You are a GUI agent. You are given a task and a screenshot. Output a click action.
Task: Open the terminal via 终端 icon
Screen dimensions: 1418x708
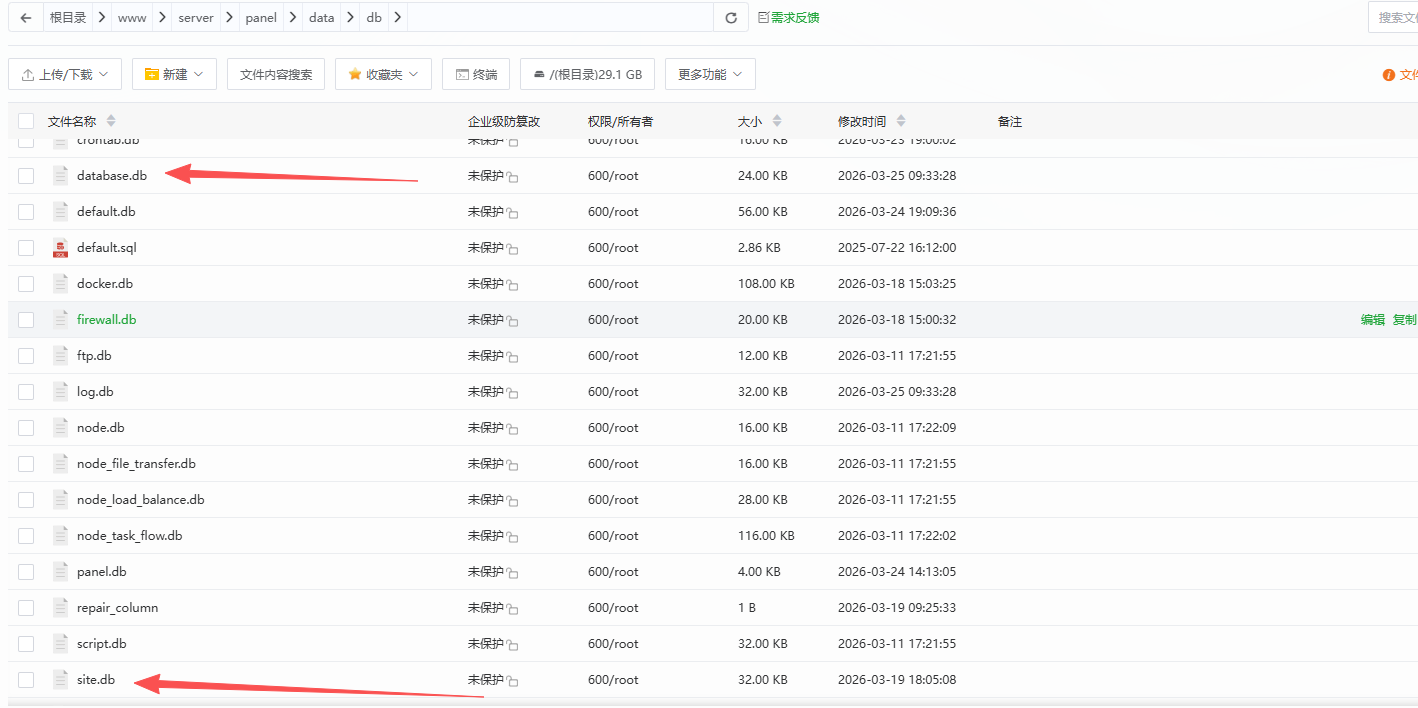tap(476, 73)
